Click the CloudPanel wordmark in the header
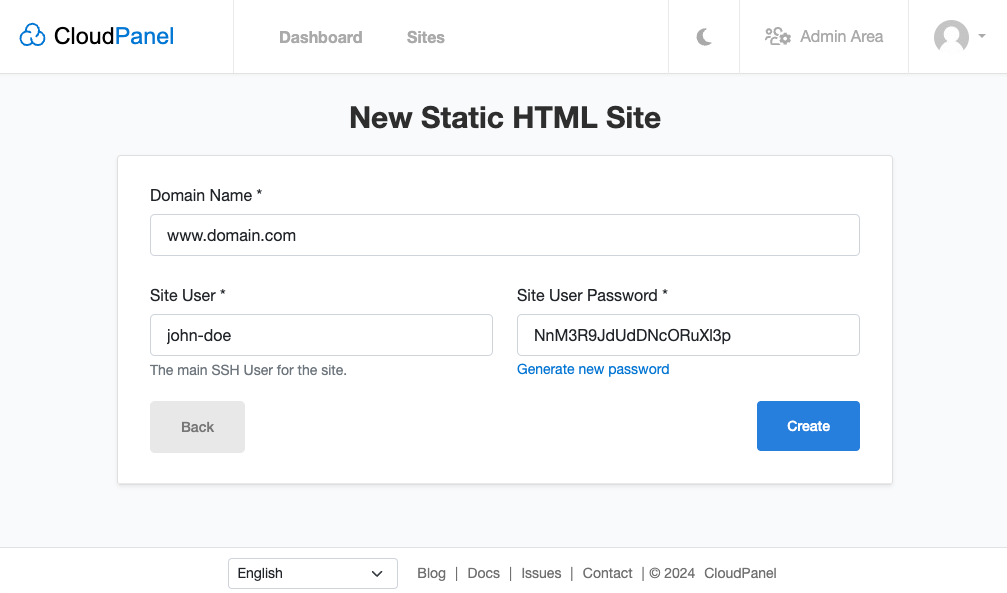Screen dimensions: 1007x593 pos(112,36)
